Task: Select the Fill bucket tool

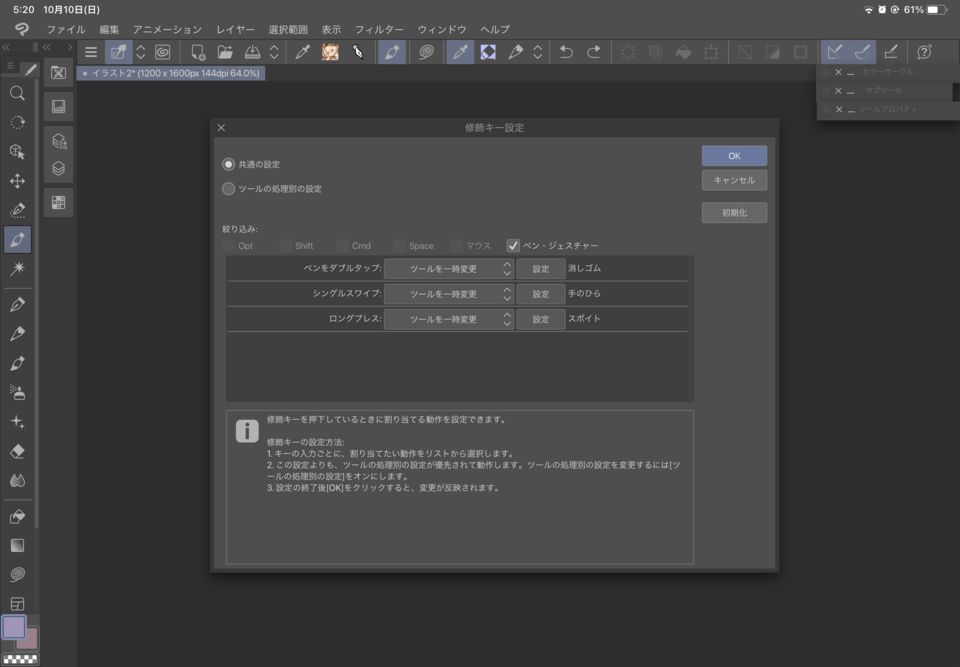Action: (x=17, y=516)
